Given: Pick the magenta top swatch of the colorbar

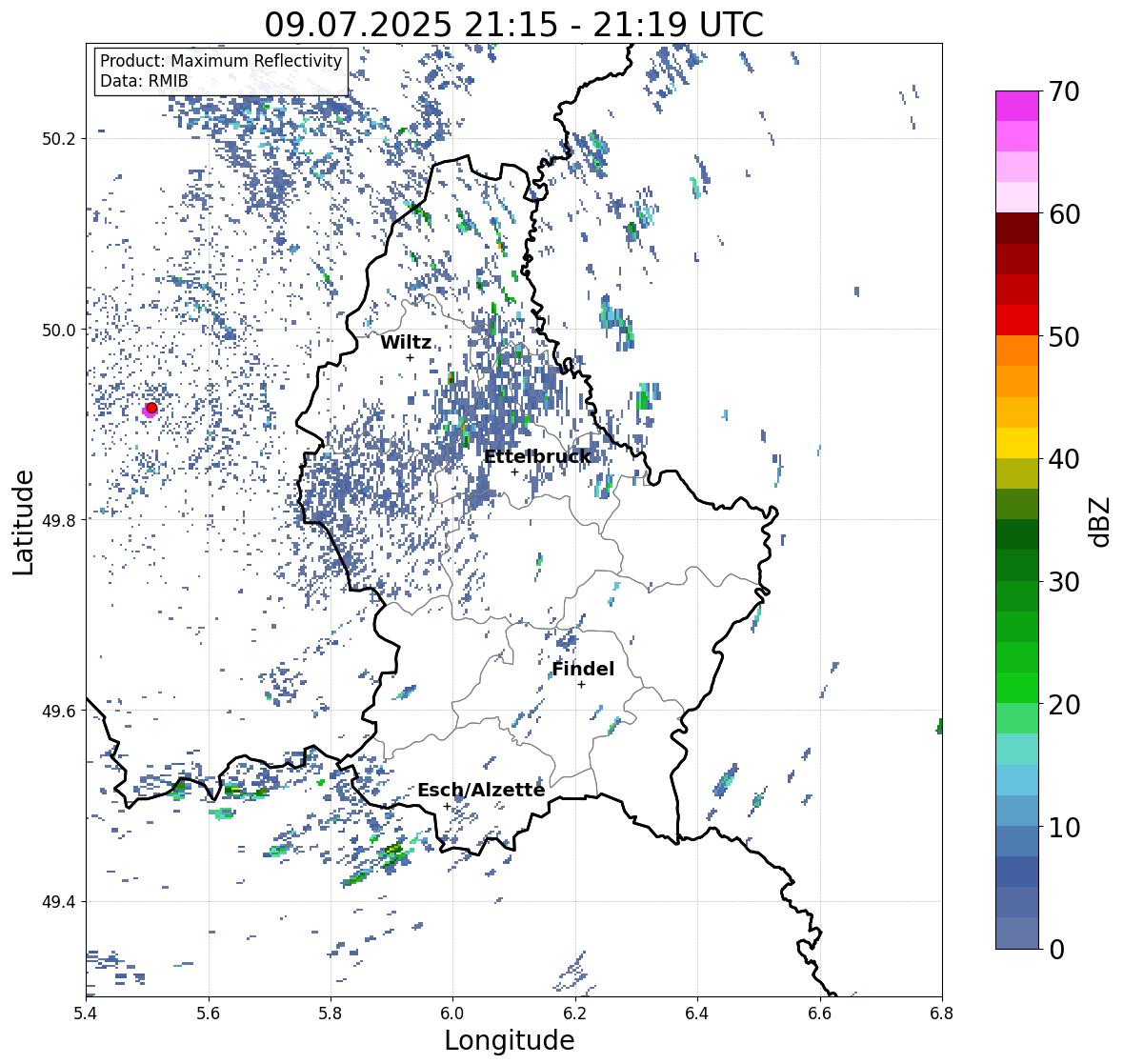Looking at the screenshot, I should click(x=1017, y=106).
